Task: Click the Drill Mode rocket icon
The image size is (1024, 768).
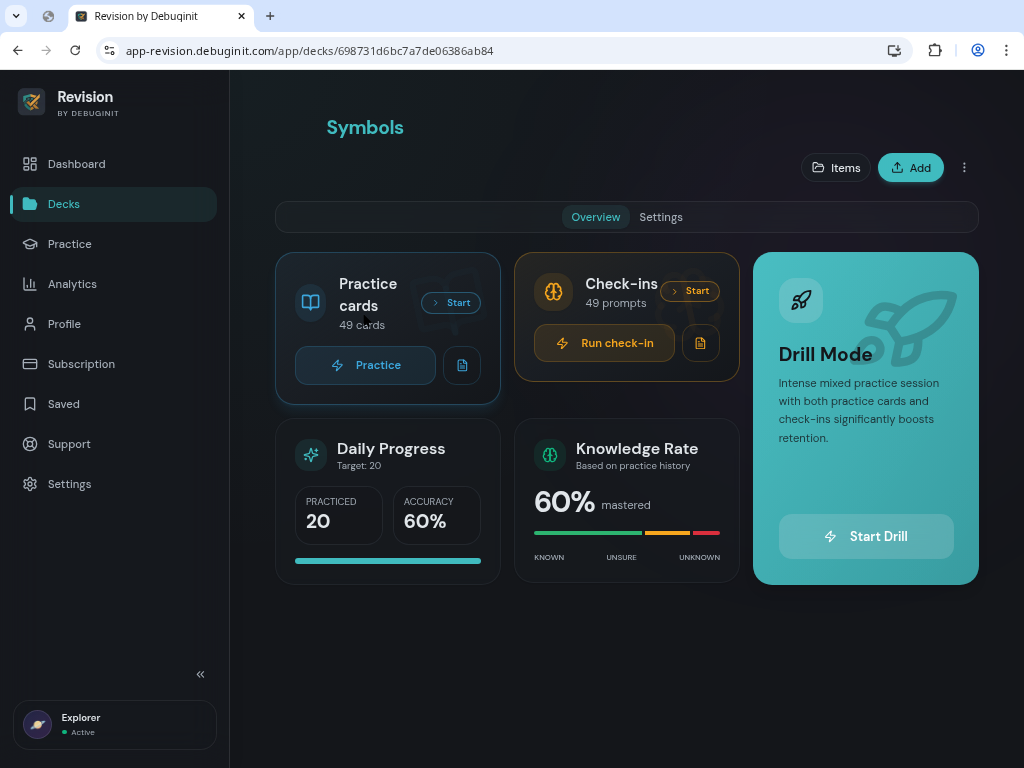Action: tap(800, 300)
